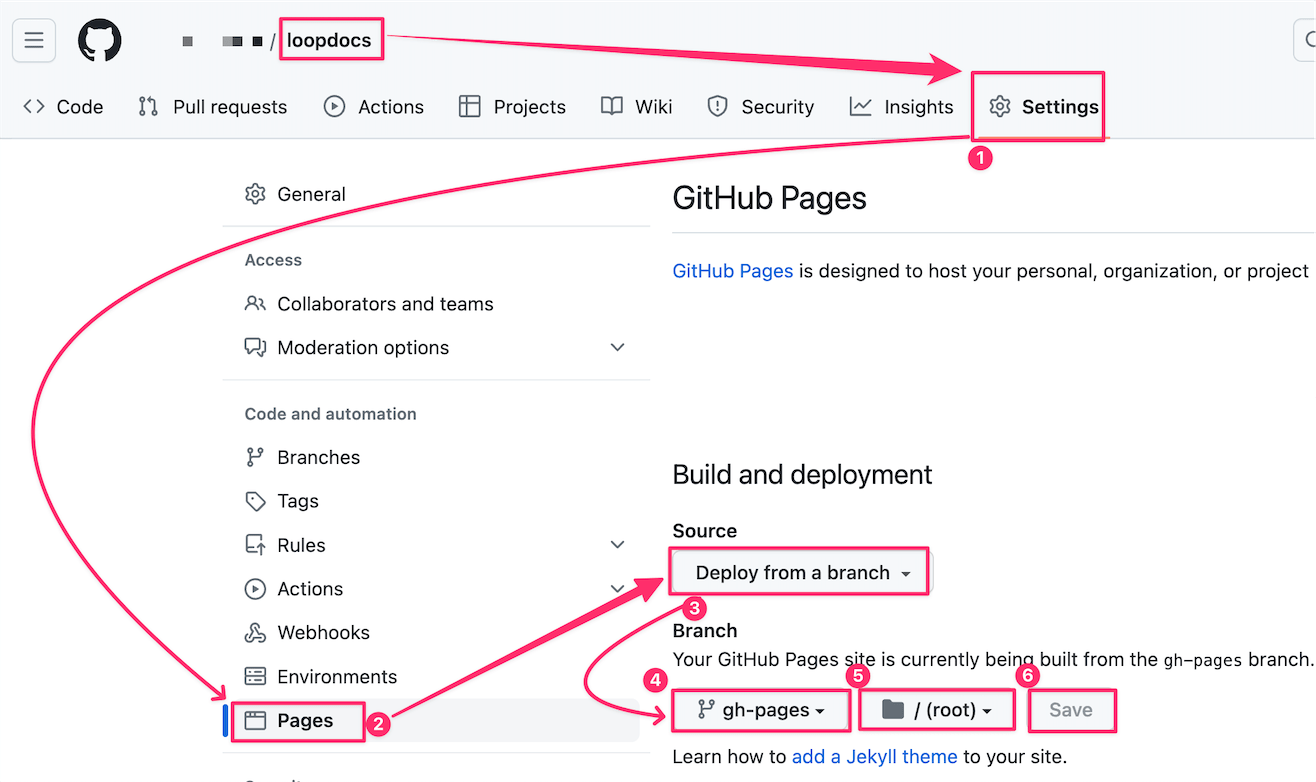
Task: Expand the Moderation options section
Action: coord(617,348)
